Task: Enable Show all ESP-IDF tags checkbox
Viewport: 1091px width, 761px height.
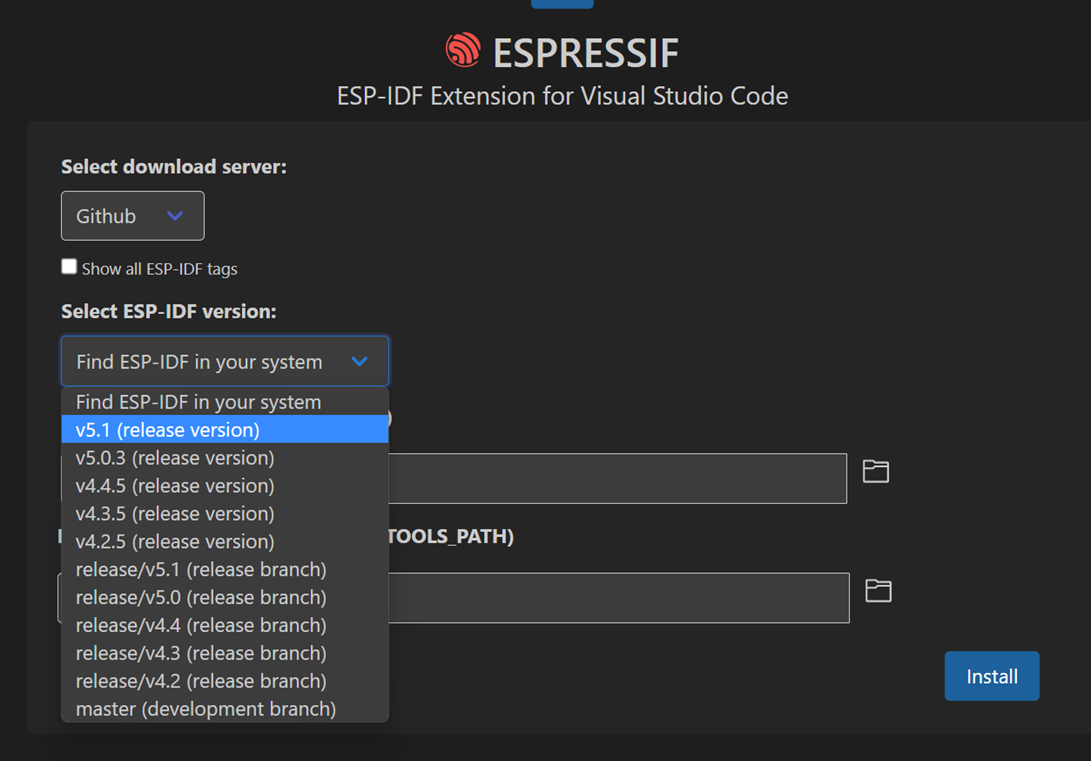Action: 69,267
